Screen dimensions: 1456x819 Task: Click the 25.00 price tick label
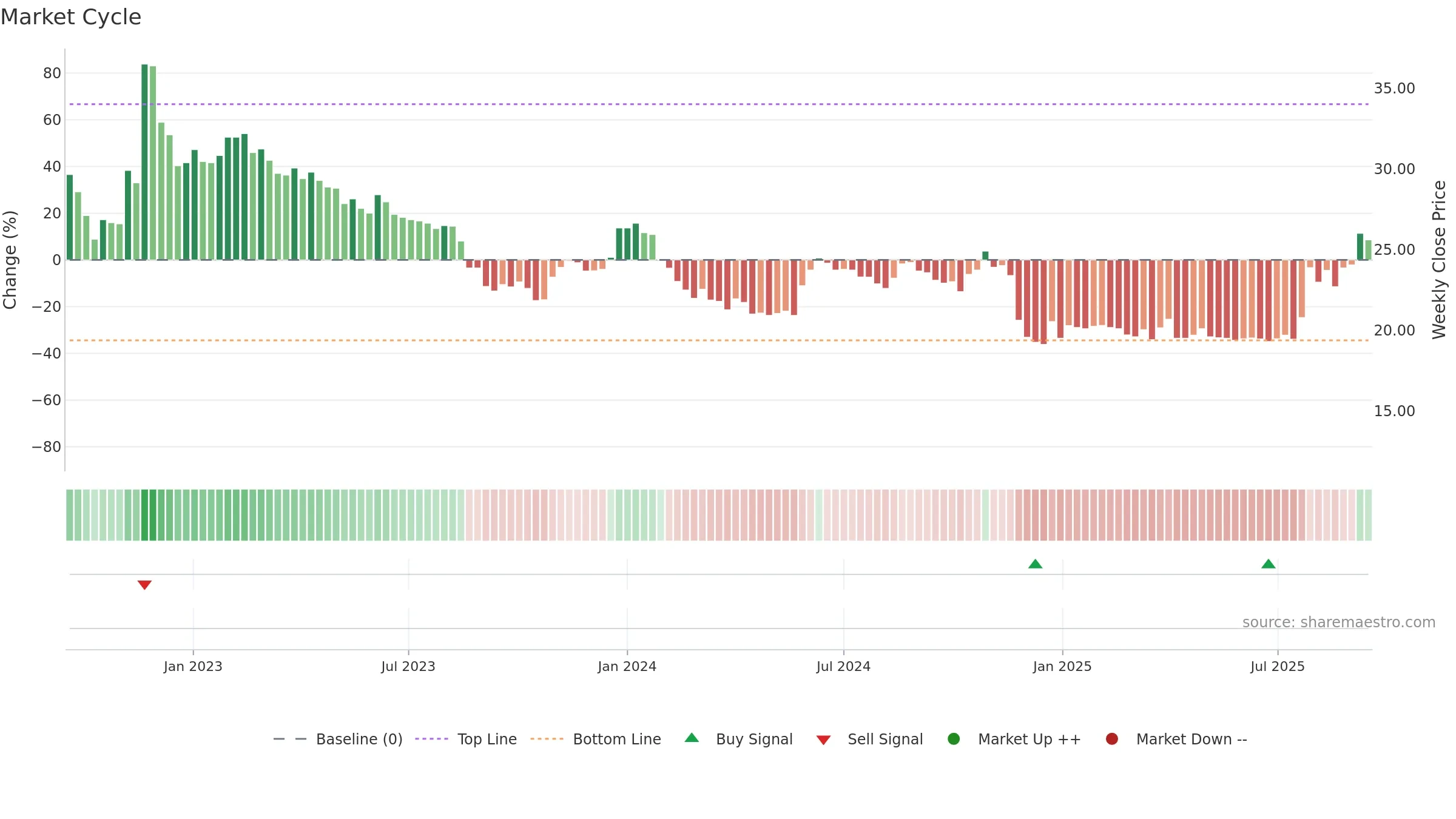click(x=1394, y=250)
